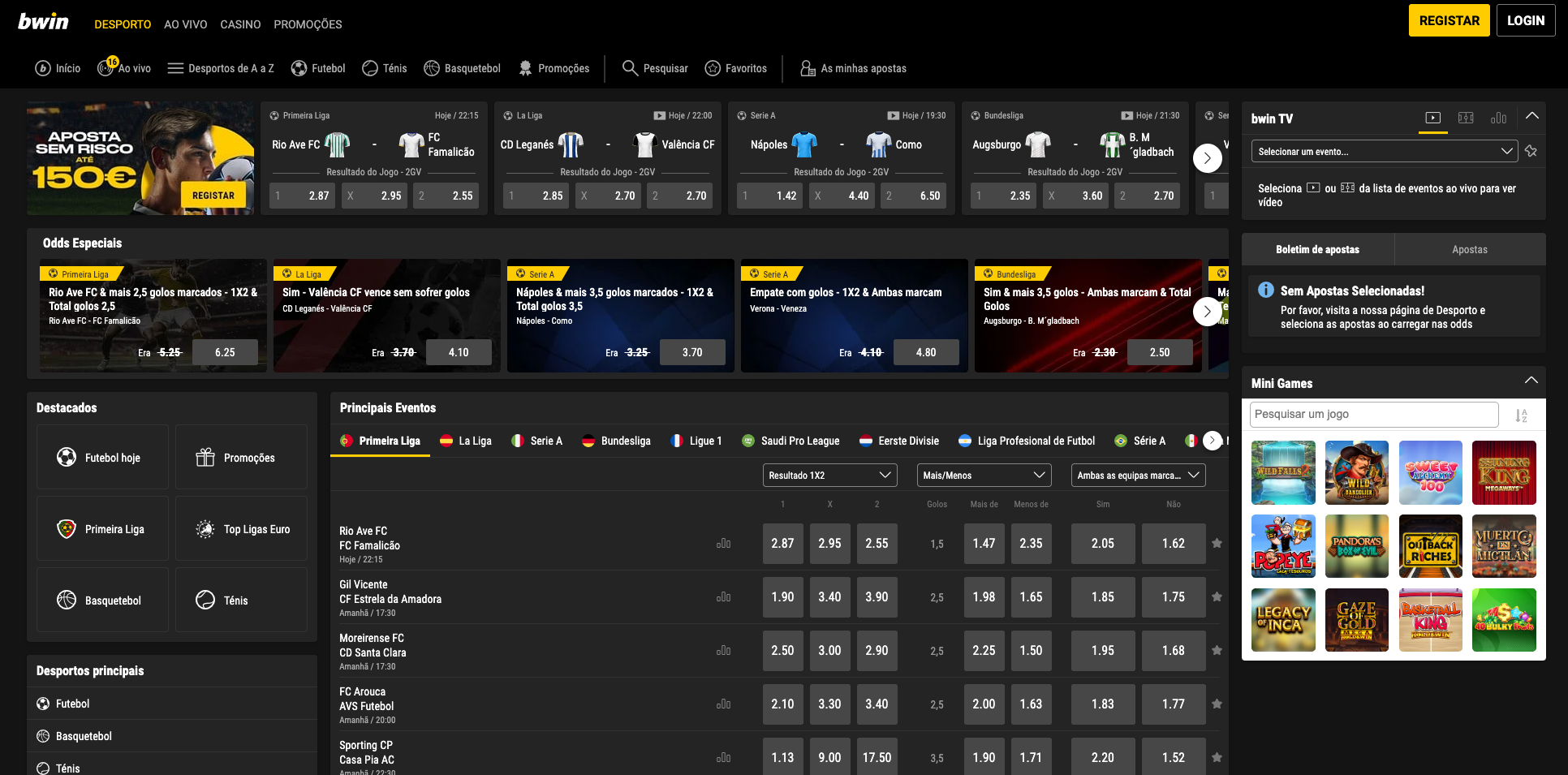The width and height of the screenshot is (1568, 775).
Task: Open Ao vivo live icon with badge
Action: point(107,67)
